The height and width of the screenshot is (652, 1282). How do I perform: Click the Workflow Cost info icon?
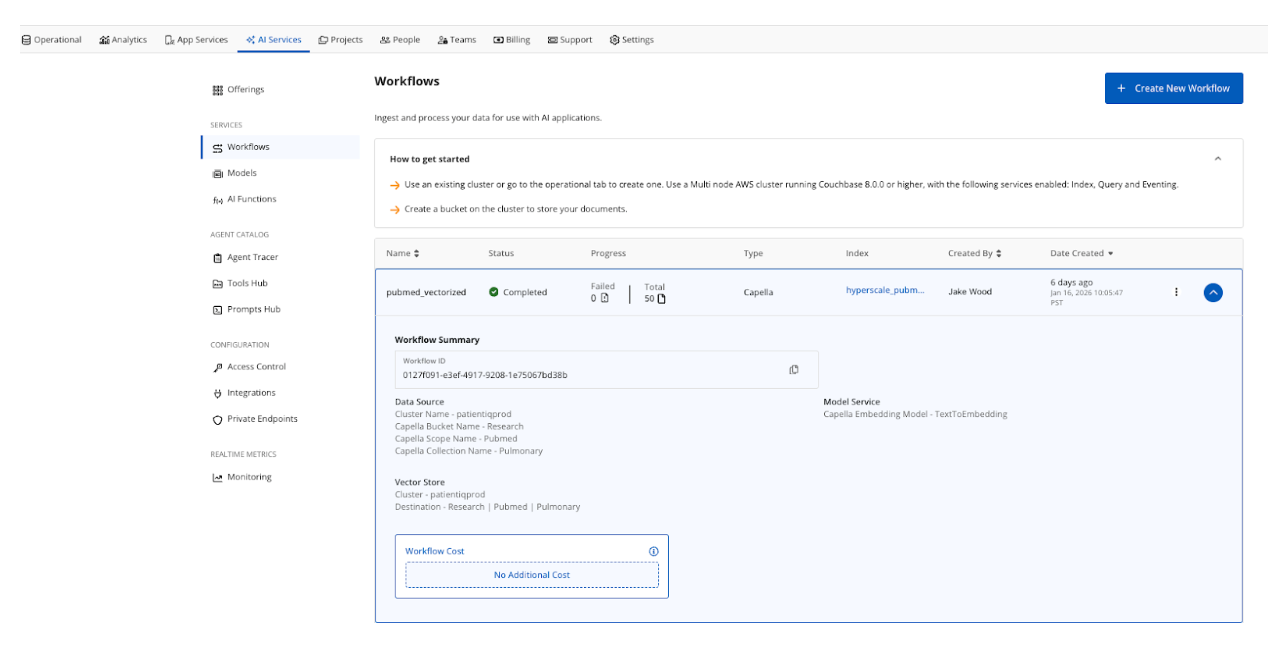653,551
